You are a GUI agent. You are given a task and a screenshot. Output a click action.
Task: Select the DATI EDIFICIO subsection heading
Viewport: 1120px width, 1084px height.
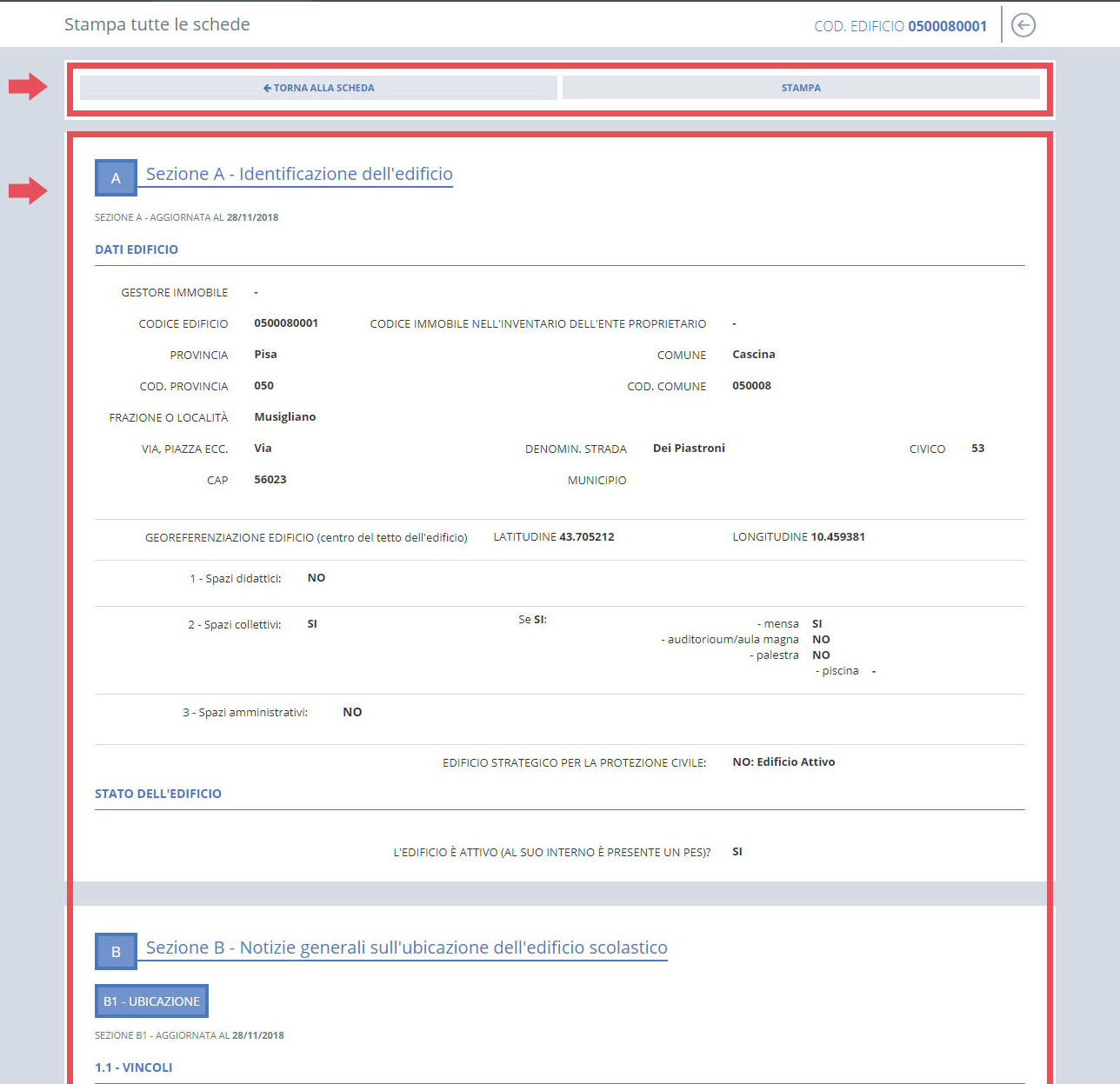click(137, 249)
